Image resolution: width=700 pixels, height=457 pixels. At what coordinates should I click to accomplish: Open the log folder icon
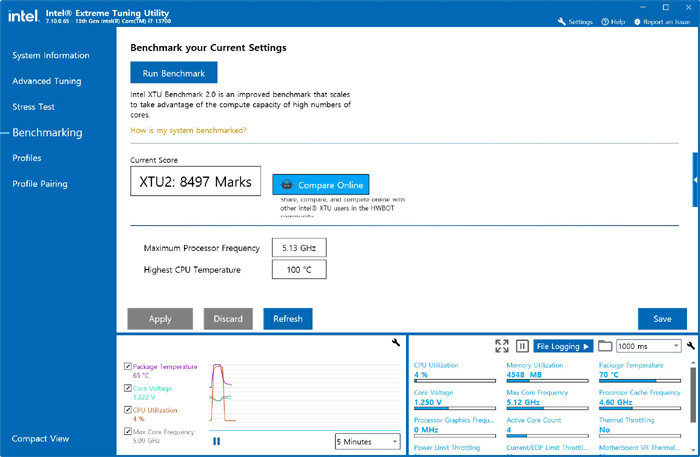(604, 346)
